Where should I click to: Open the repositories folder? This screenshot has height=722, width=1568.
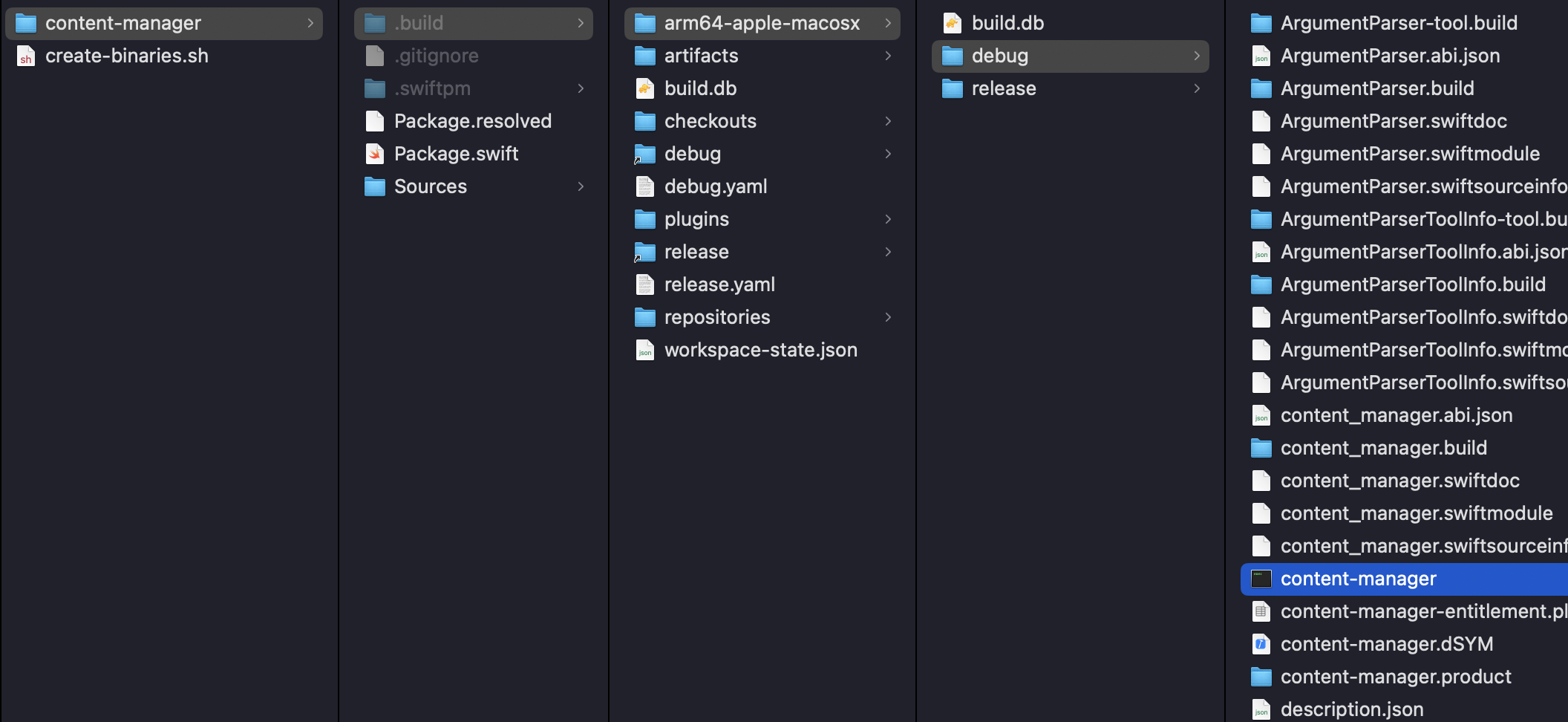(x=716, y=317)
